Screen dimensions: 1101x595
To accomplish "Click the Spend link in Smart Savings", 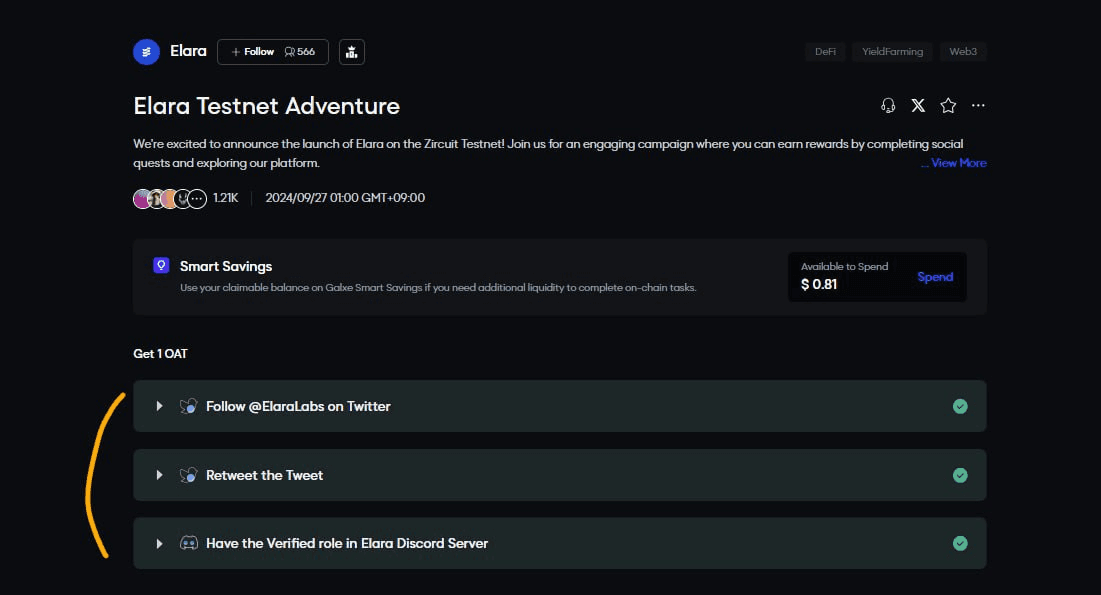I will (935, 277).
